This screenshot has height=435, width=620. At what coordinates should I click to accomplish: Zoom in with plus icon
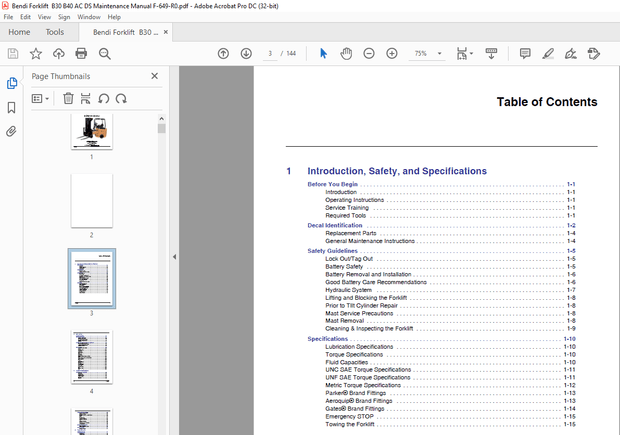[392, 53]
